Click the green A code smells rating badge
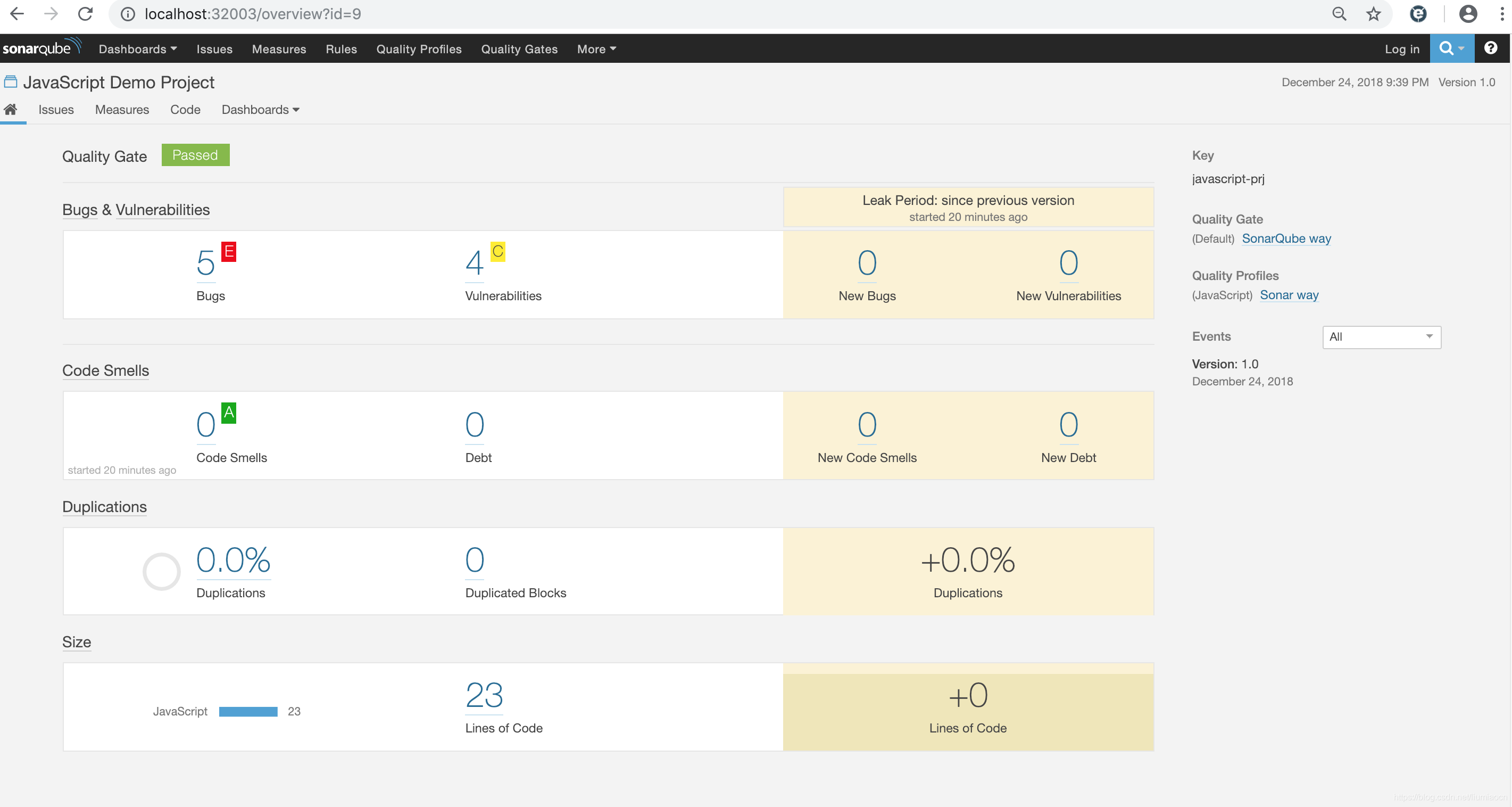Screen dimensions: 1512x807 228,413
